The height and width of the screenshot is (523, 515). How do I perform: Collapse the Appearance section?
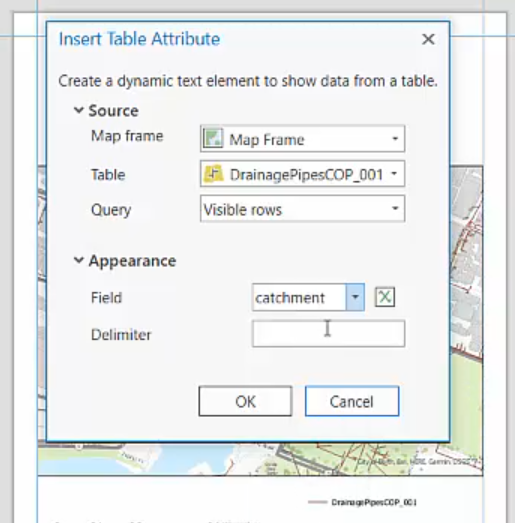[x=78, y=260]
